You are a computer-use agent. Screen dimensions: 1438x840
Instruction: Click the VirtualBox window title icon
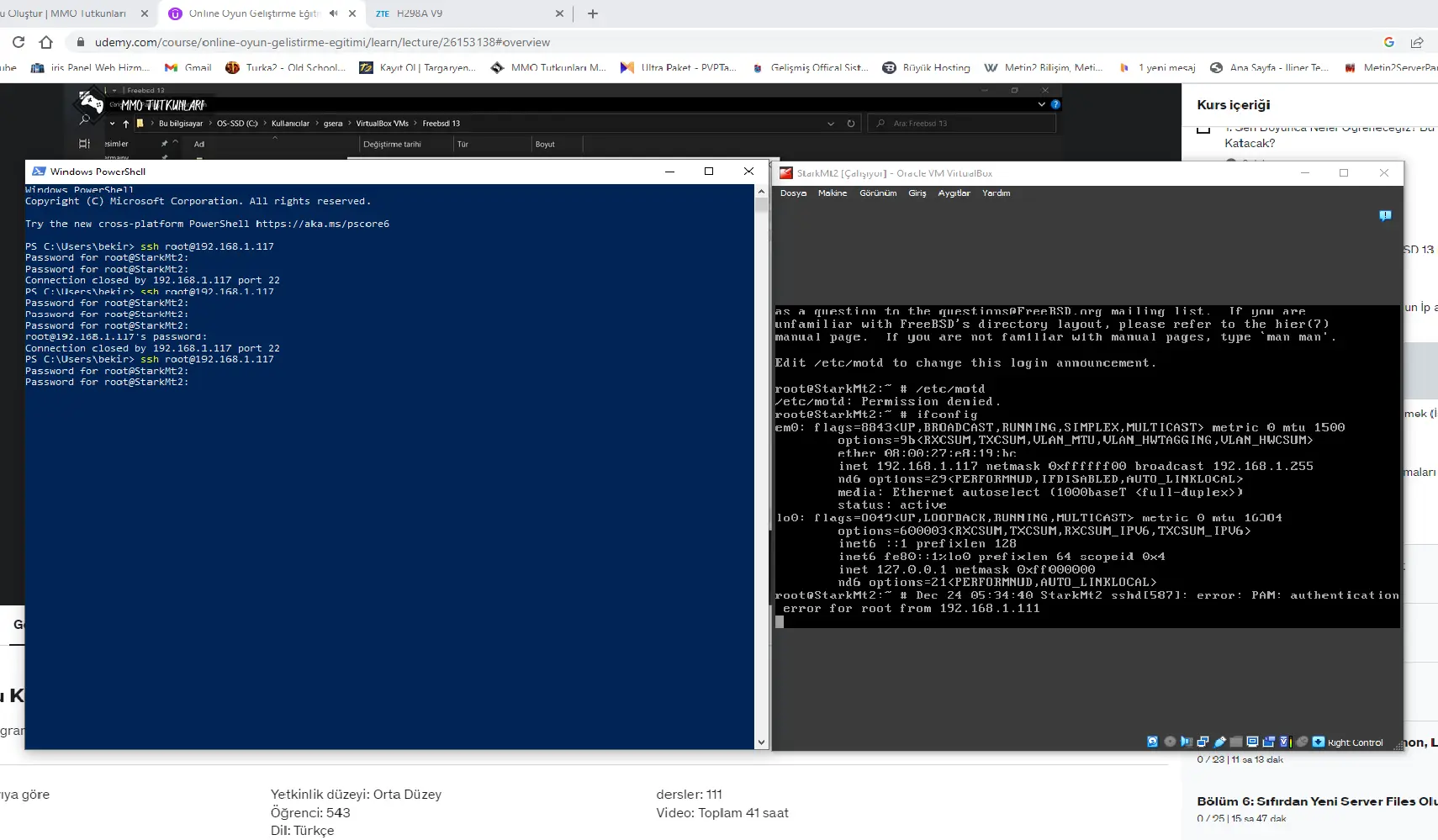coord(786,173)
